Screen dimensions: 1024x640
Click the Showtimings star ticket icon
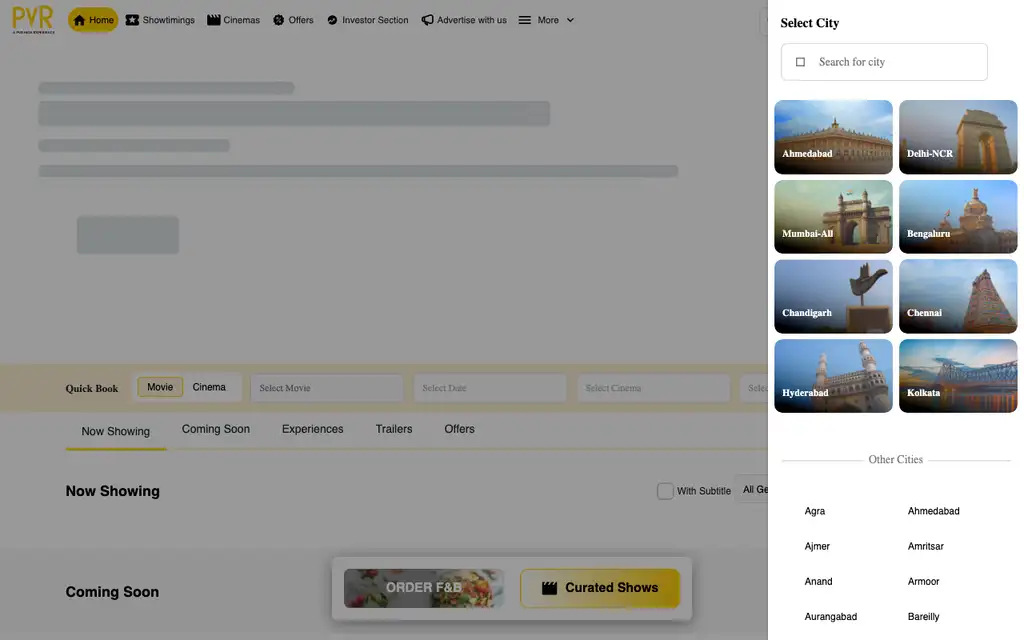[x=132, y=20]
